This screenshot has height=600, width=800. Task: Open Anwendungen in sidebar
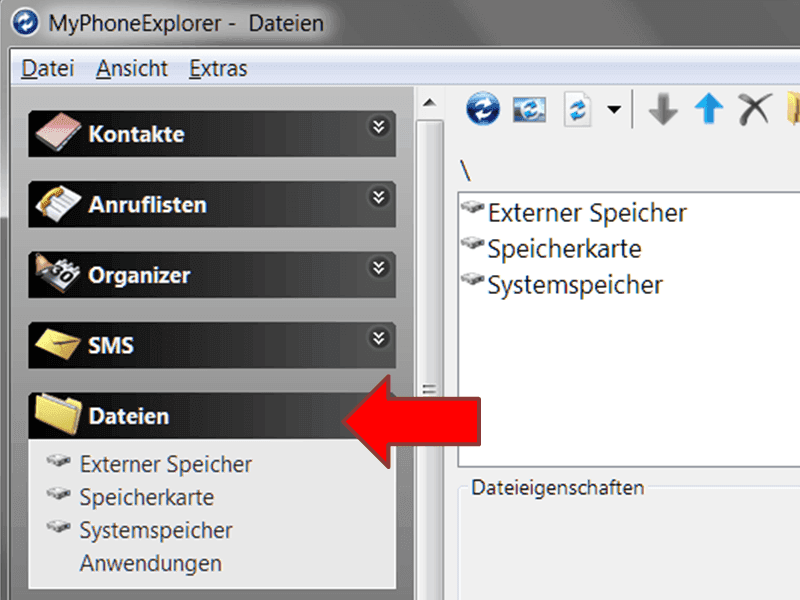click(151, 564)
